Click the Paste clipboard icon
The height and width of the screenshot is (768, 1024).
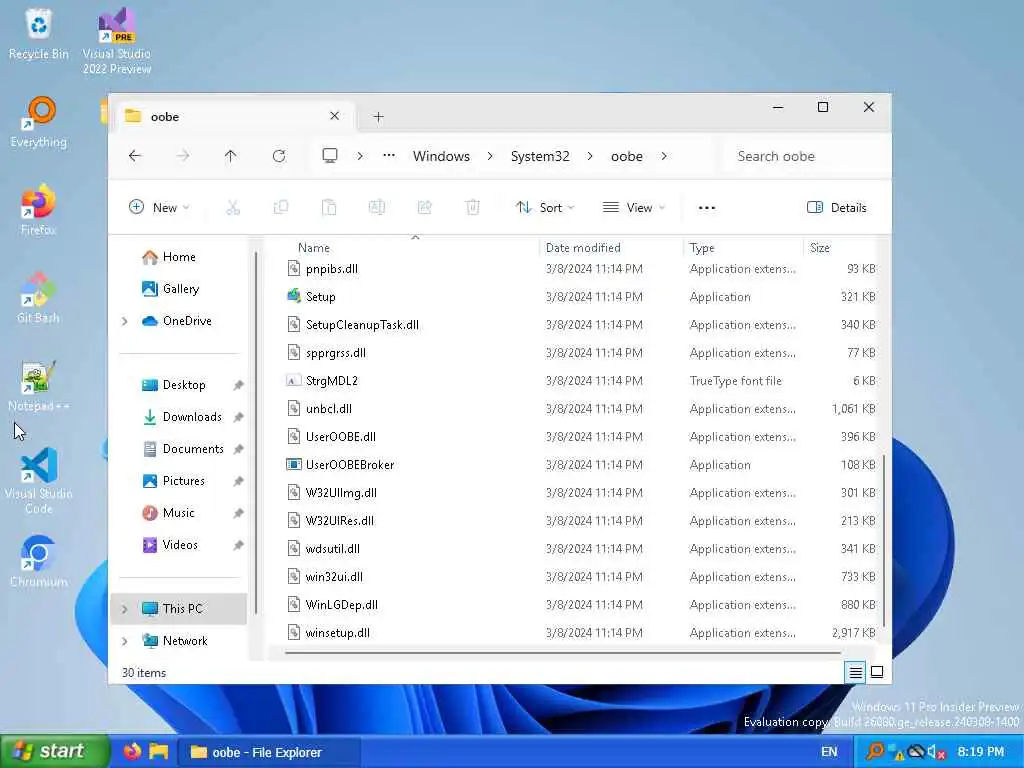click(329, 208)
